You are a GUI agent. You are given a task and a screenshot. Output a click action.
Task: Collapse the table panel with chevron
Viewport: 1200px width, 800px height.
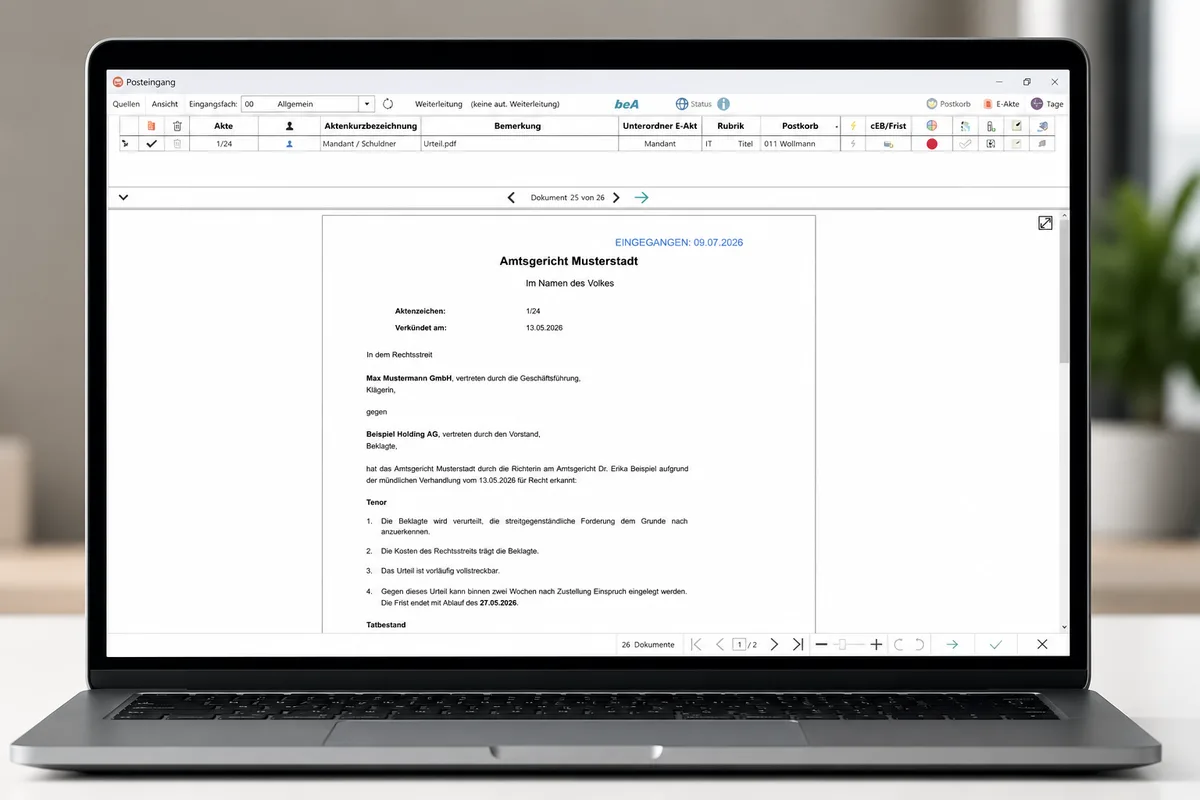[123, 198]
